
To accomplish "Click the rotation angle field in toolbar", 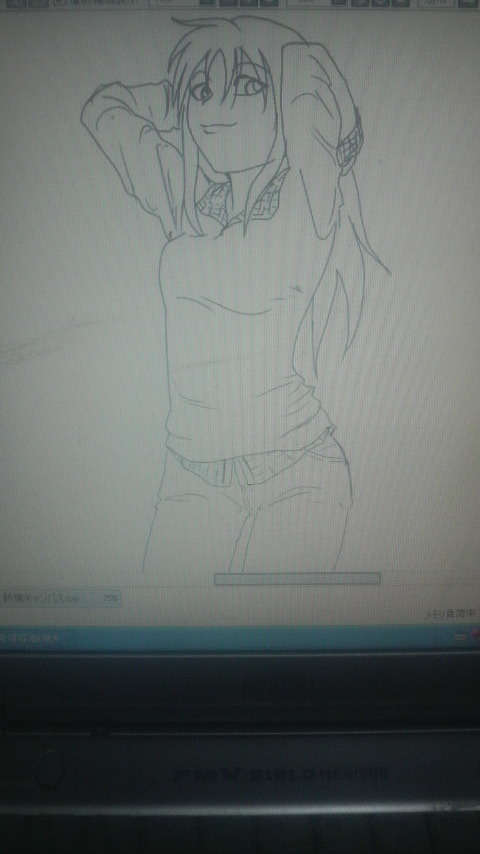I will tap(306, 2).
